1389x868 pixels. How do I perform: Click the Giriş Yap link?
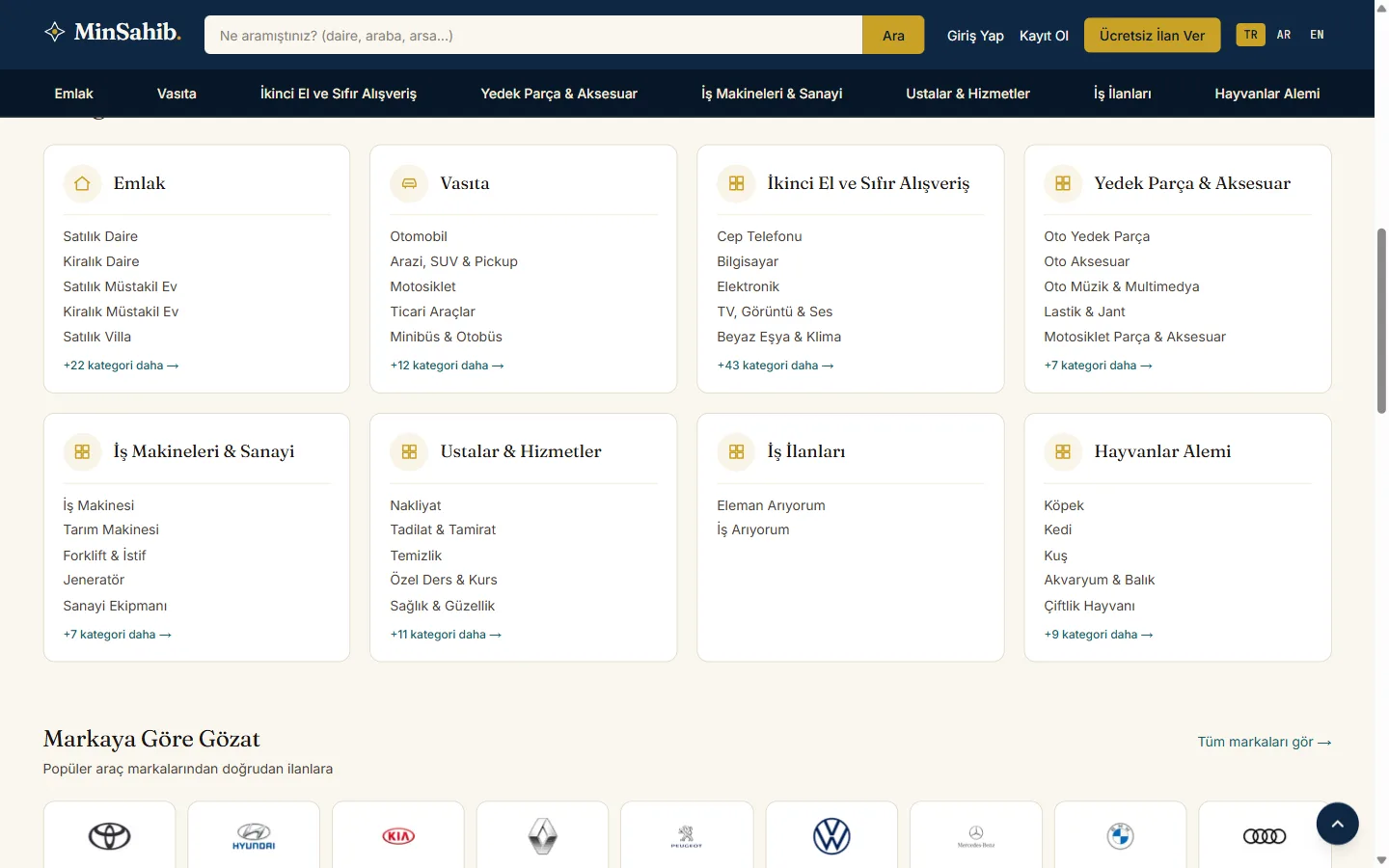pyautogui.click(x=975, y=36)
